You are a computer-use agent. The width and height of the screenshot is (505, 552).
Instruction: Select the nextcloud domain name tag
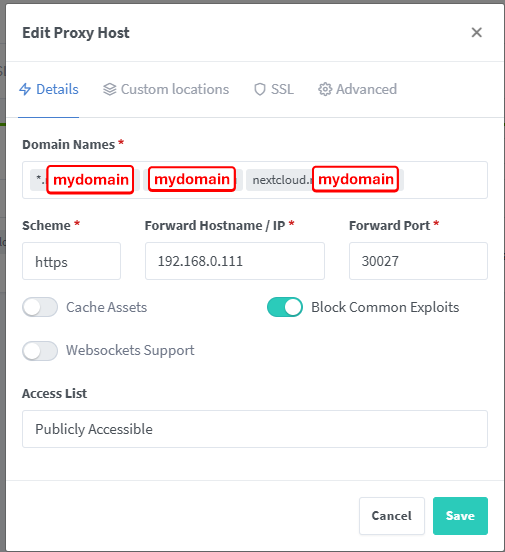pyautogui.click(x=325, y=180)
